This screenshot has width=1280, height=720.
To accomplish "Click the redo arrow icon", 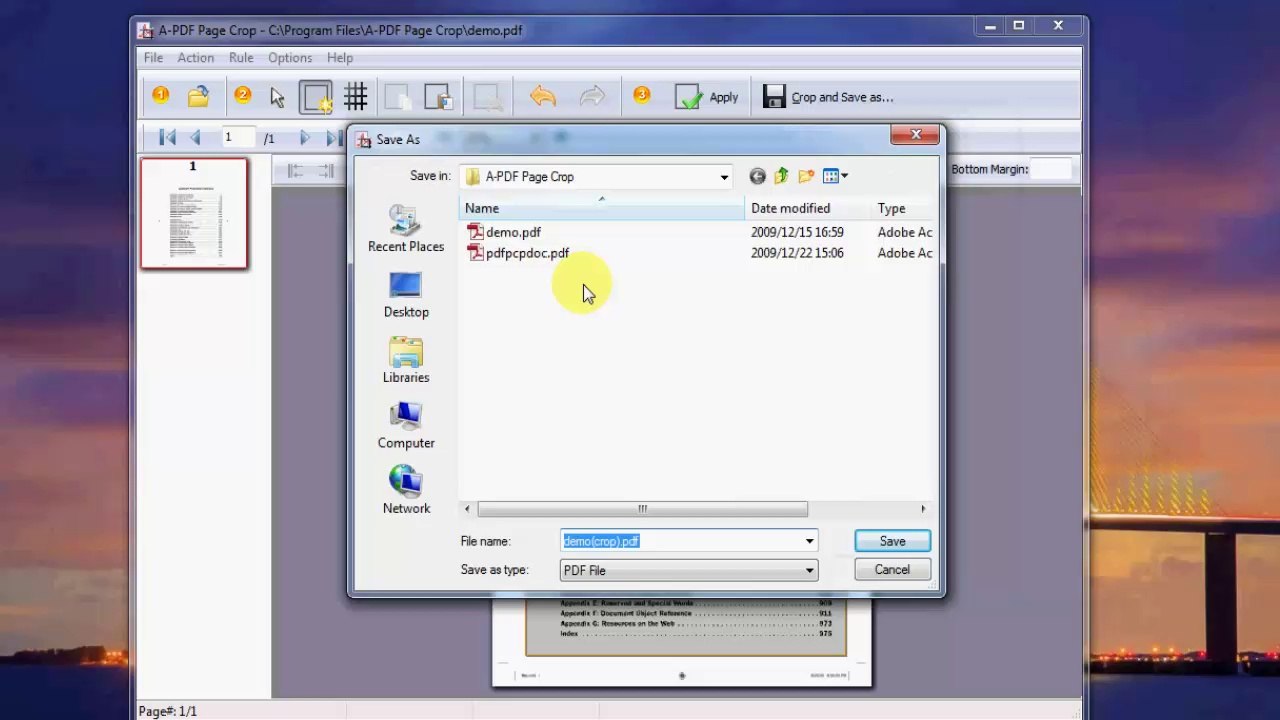I will click(x=592, y=97).
